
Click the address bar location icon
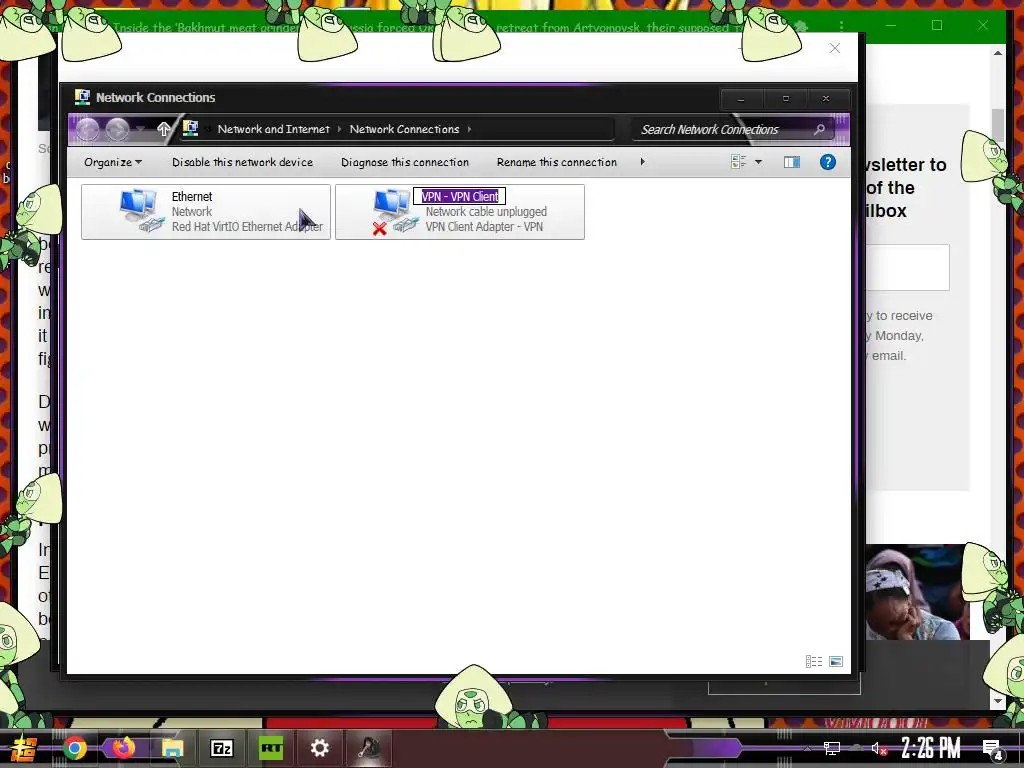tap(190, 129)
